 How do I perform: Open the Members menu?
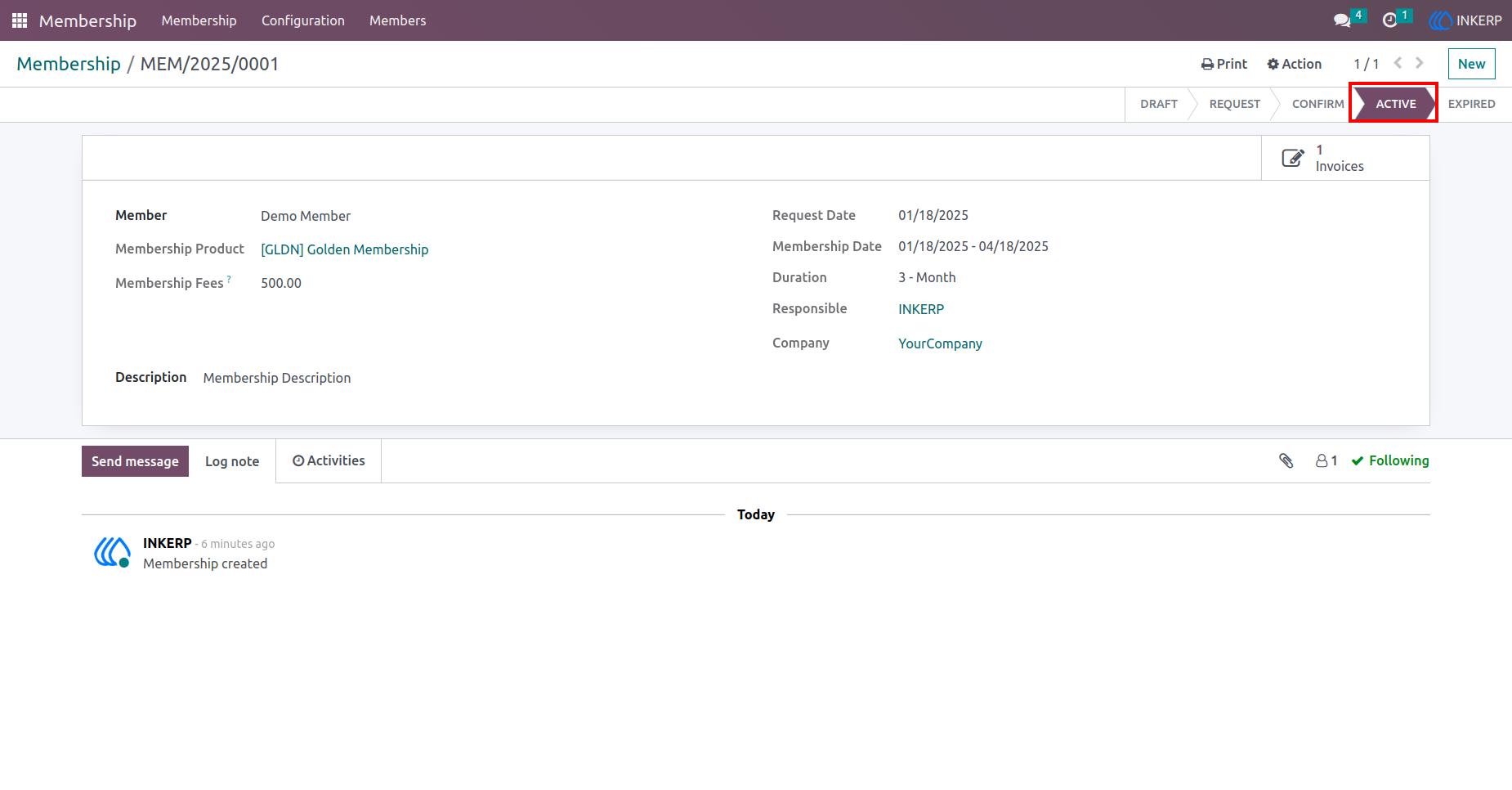[x=397, y=20]
